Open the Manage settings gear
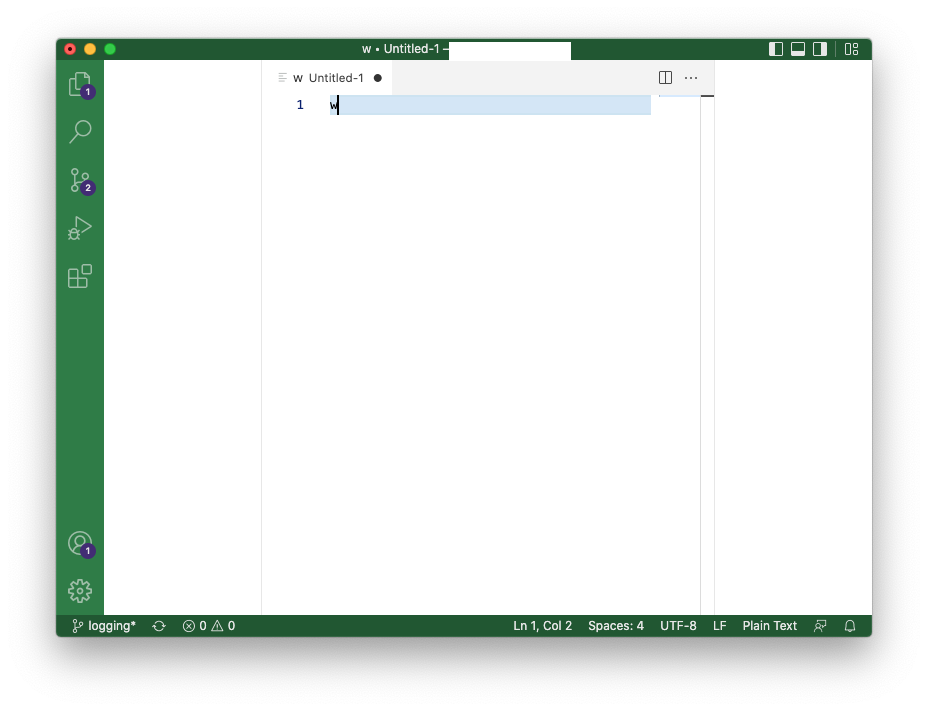 80,591
